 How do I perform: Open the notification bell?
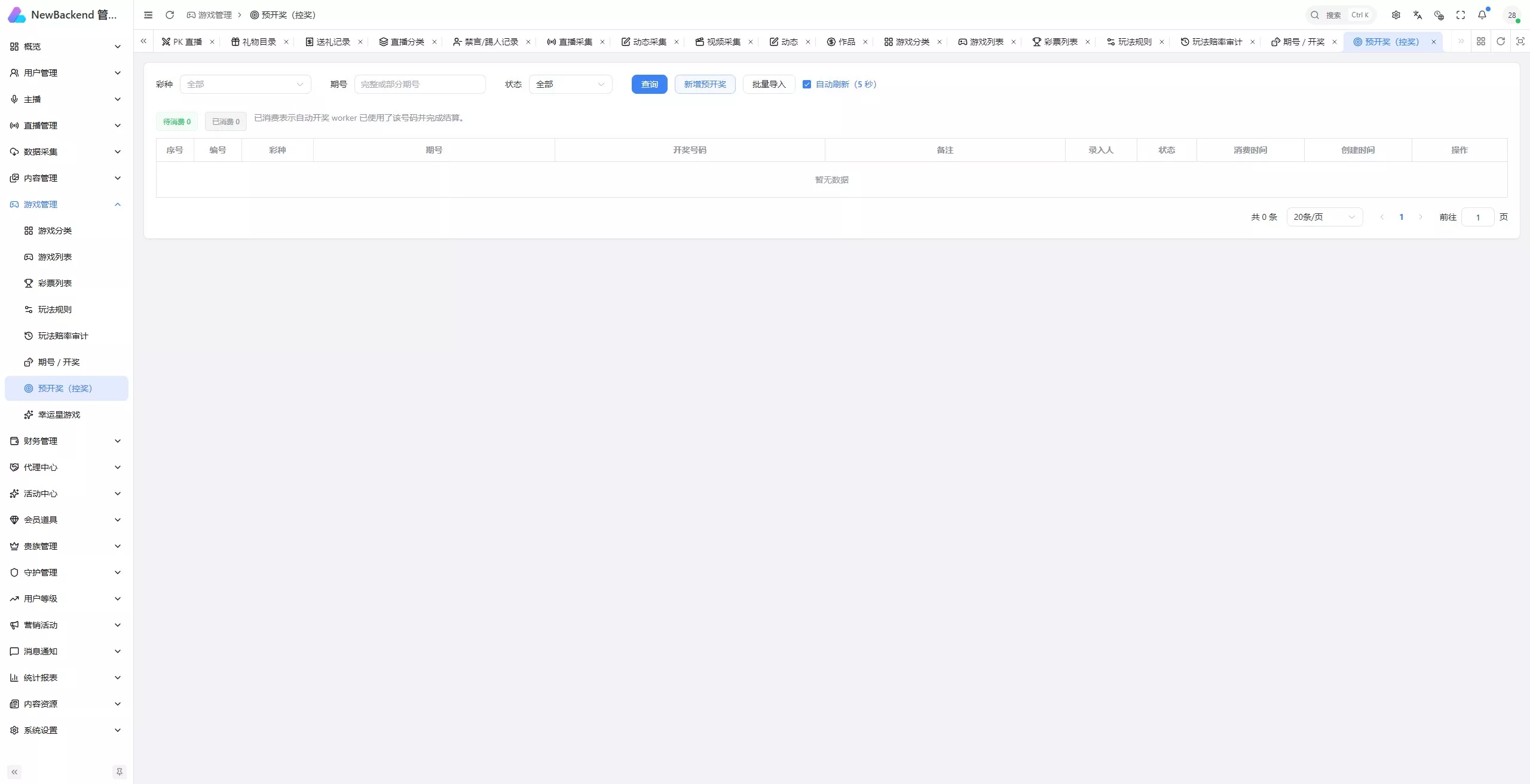1482,15
